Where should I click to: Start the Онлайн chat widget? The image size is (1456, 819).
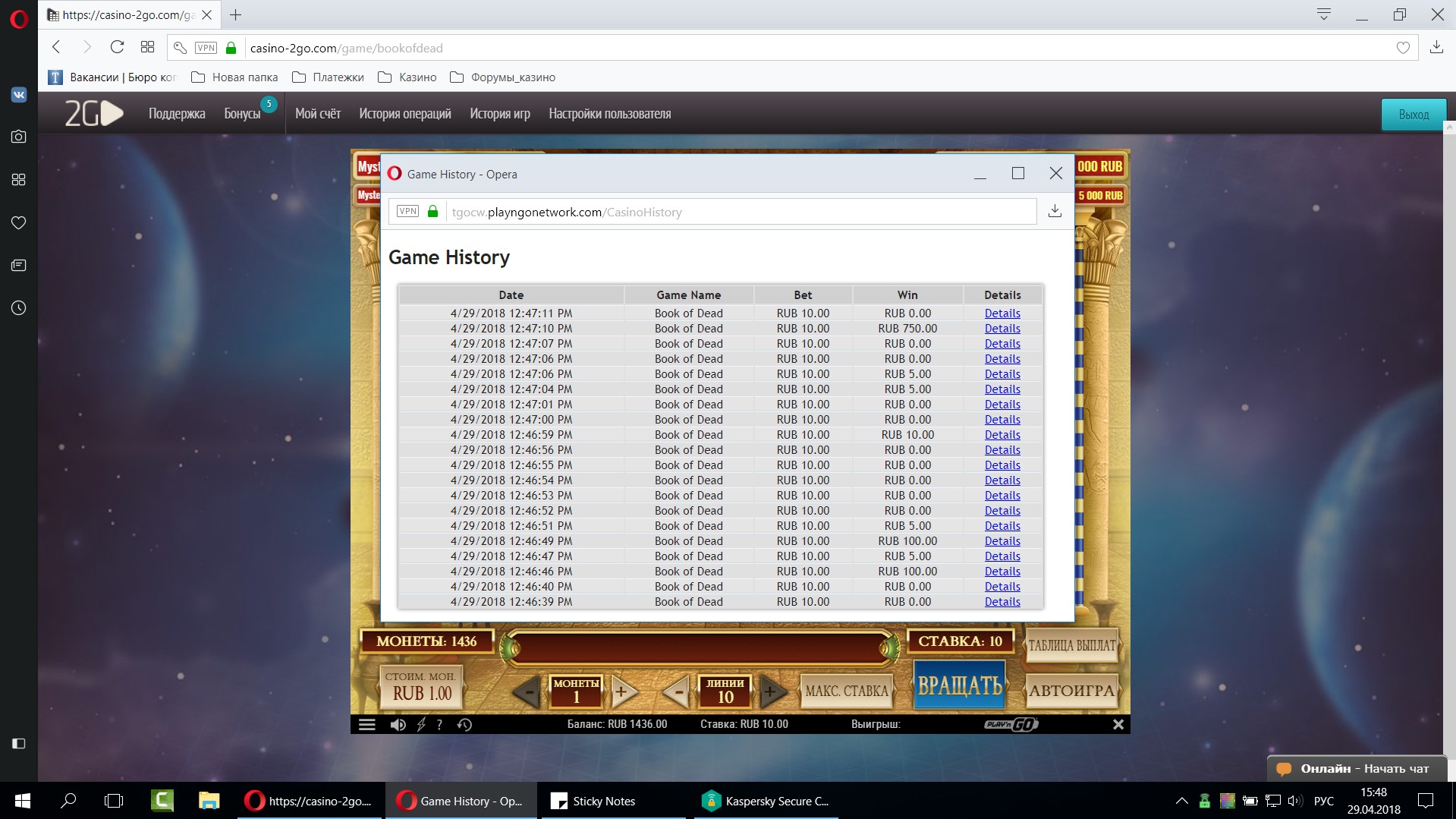[x=1356, y=768]
